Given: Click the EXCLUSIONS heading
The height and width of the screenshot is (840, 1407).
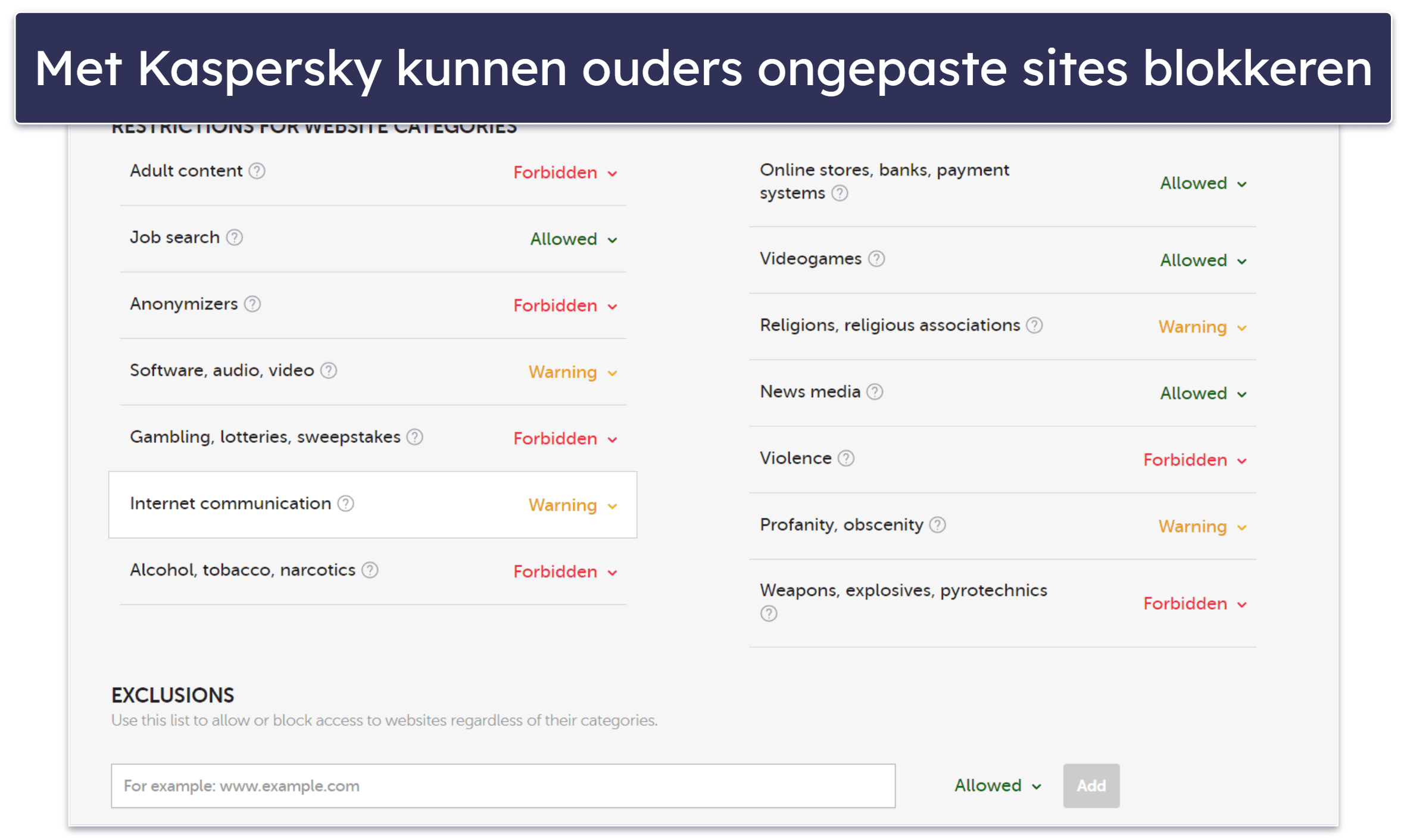Looking at the screenshot, I should (x=173, y=695).
